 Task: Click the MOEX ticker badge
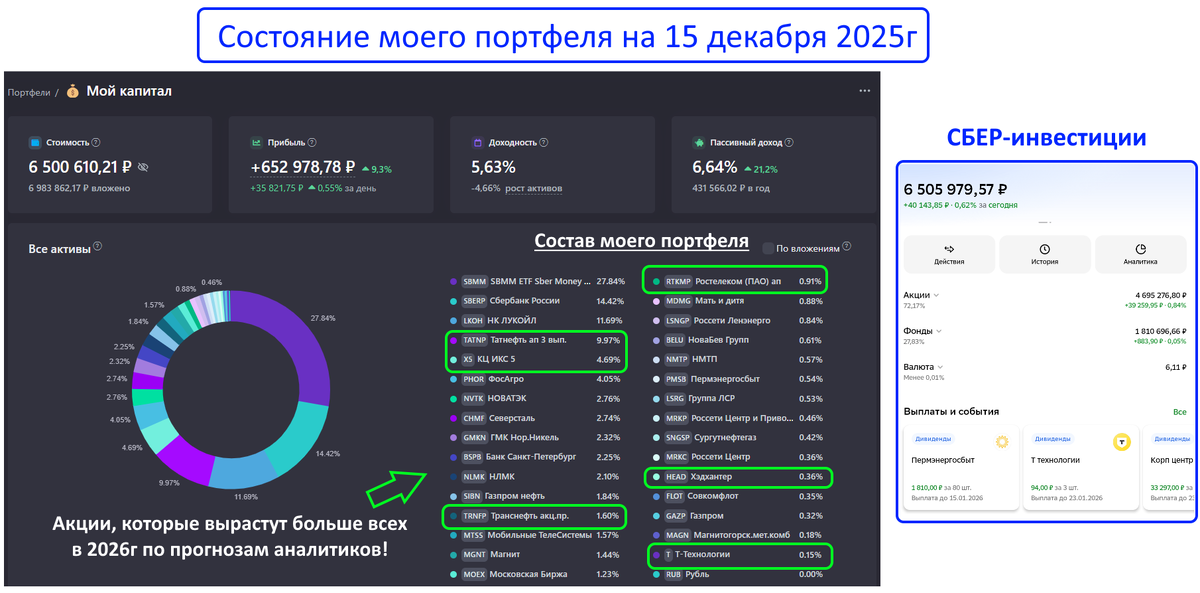click(x=474, y=575)
